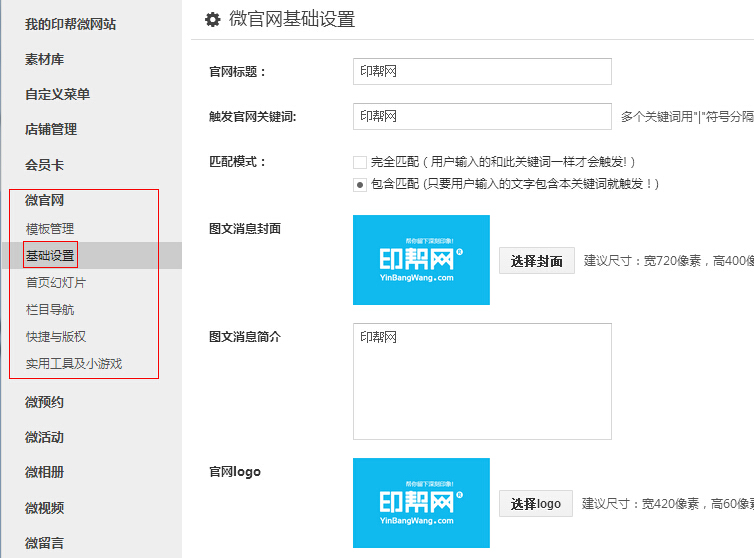
Task: Click the 官网logo preview image
Action: point(421,503)
